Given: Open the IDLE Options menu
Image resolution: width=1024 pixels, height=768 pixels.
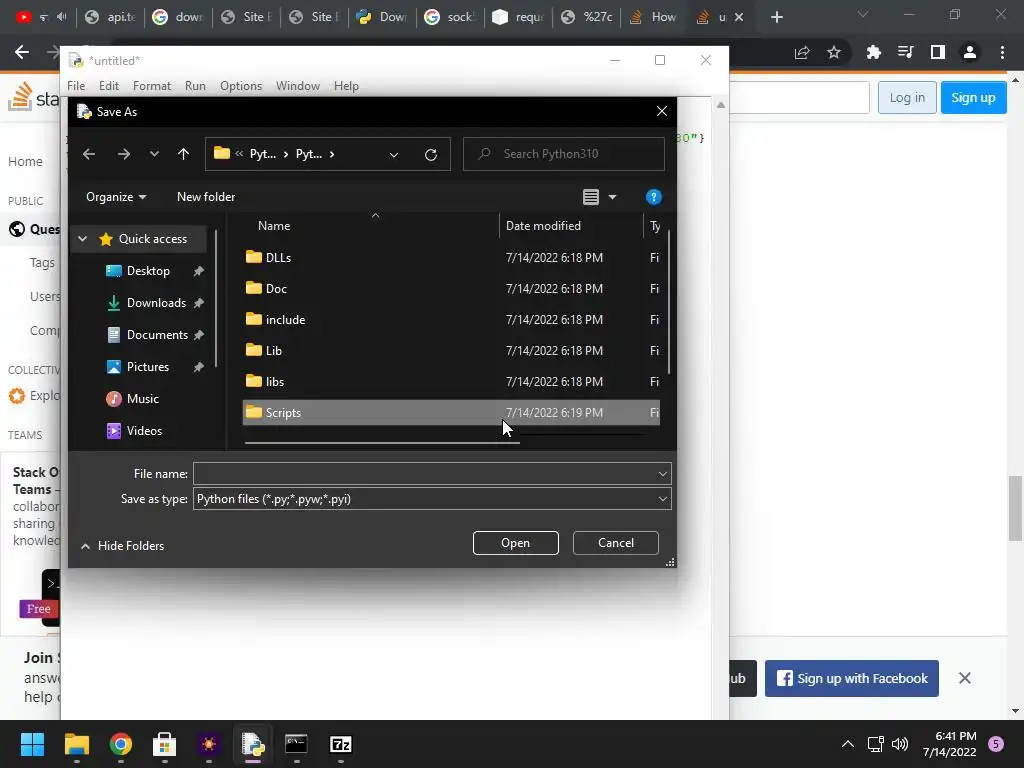Looking at the screenshot, I should (x=241, y=86).
